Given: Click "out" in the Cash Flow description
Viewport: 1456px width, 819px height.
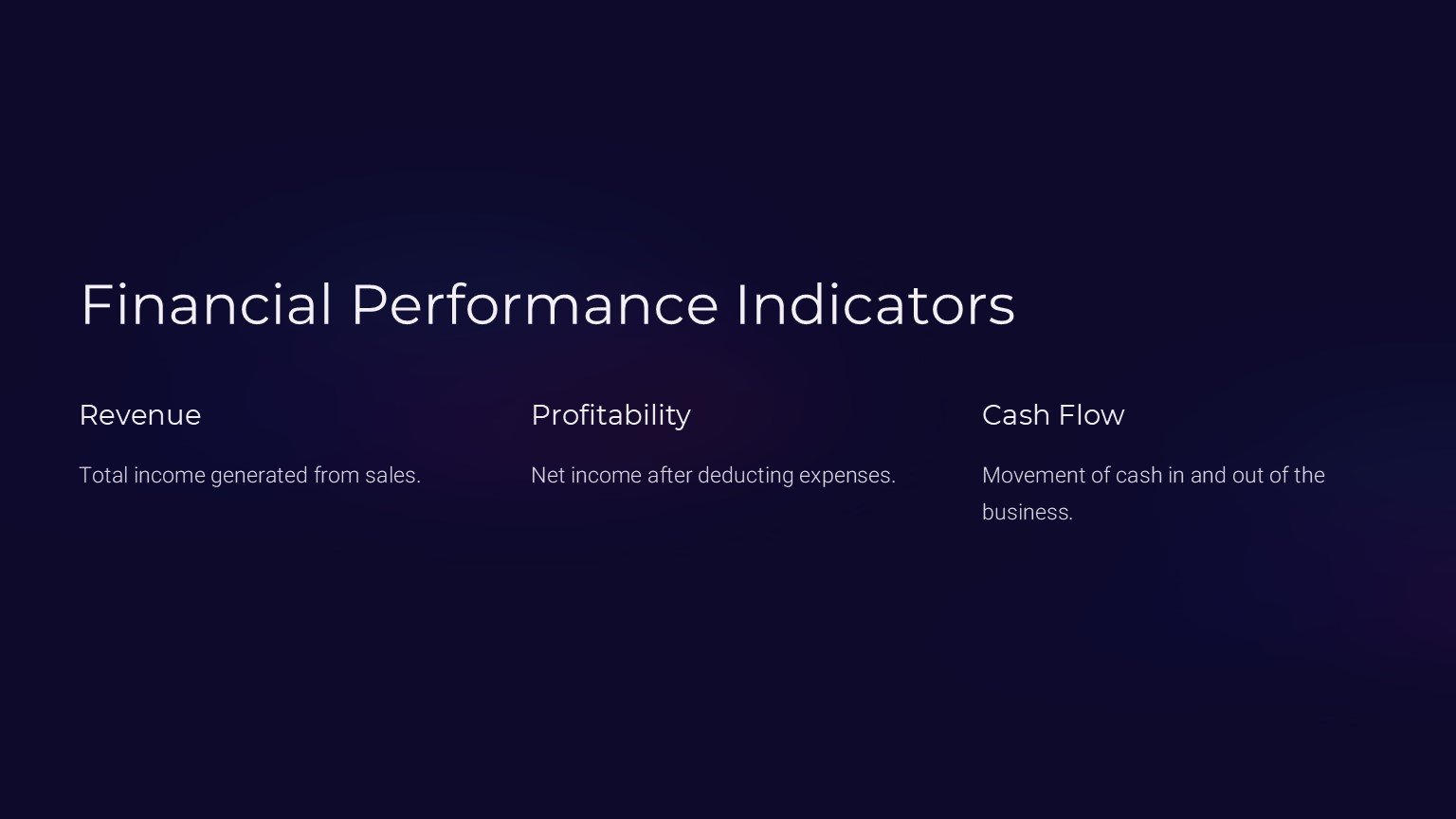Looking at the screenshot, I should [x=1247, y=475].
